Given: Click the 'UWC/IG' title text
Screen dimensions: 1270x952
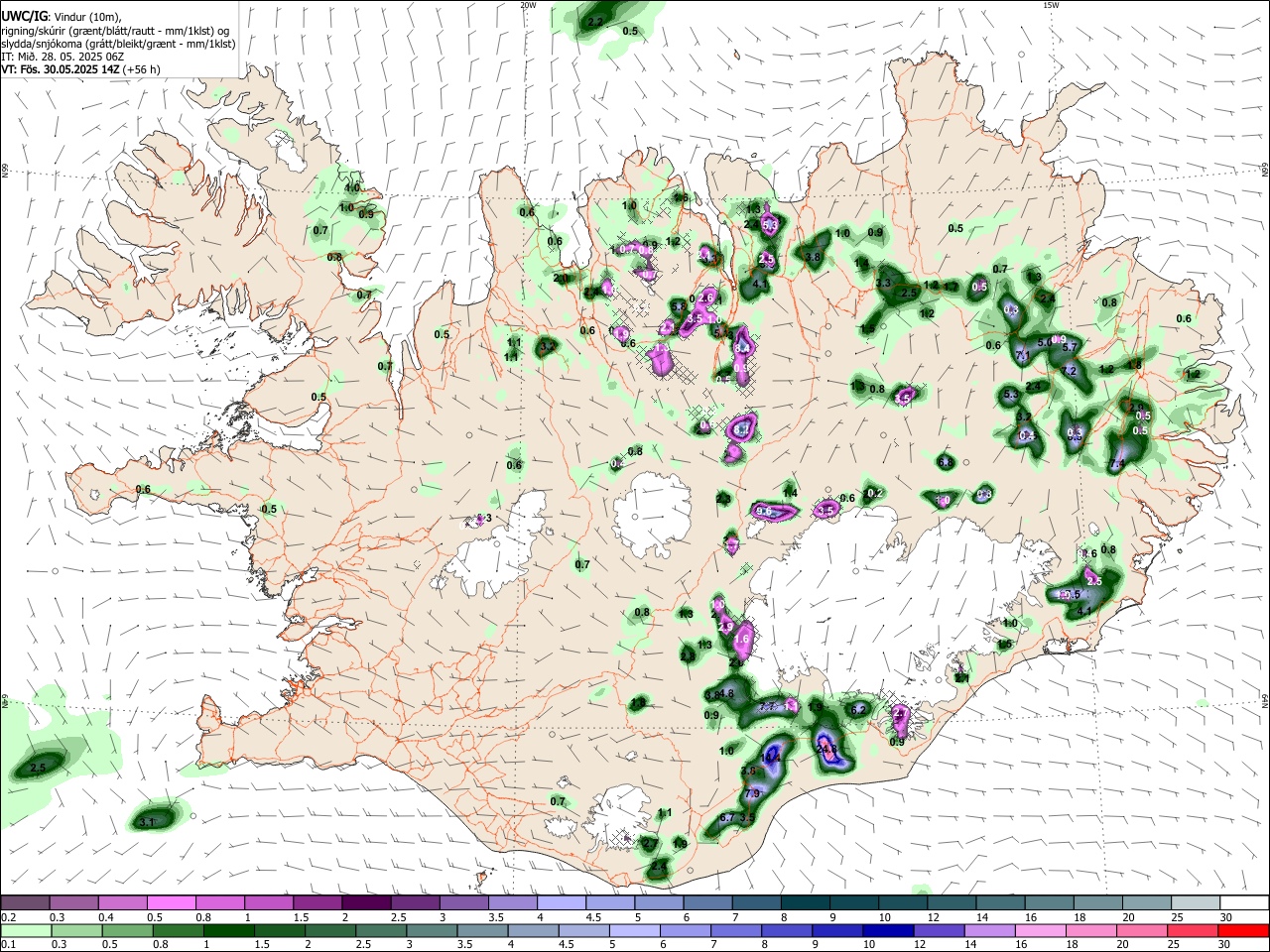Looking at the screenshot, I should [x=23, y=17].
